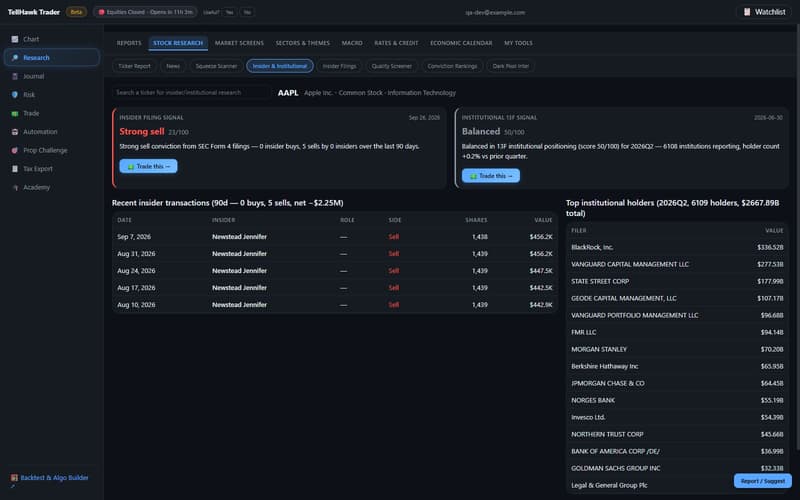Image resolution: width=800 pixels, height=500 pixels.
Task: Click the Journal sidebar label
Action: tap(34, 76)
